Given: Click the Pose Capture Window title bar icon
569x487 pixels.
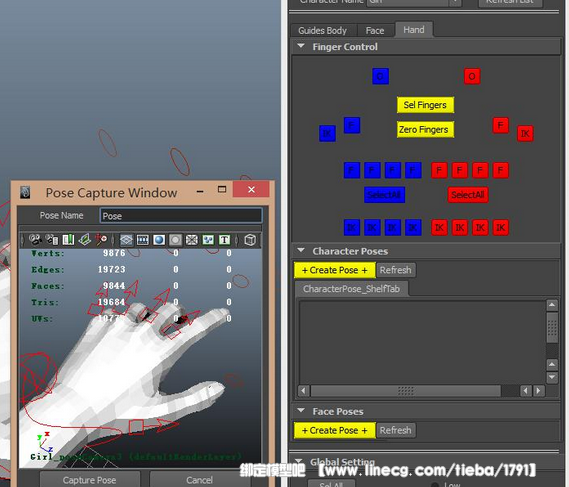Looking at the screenshot, I should [25, 192].
